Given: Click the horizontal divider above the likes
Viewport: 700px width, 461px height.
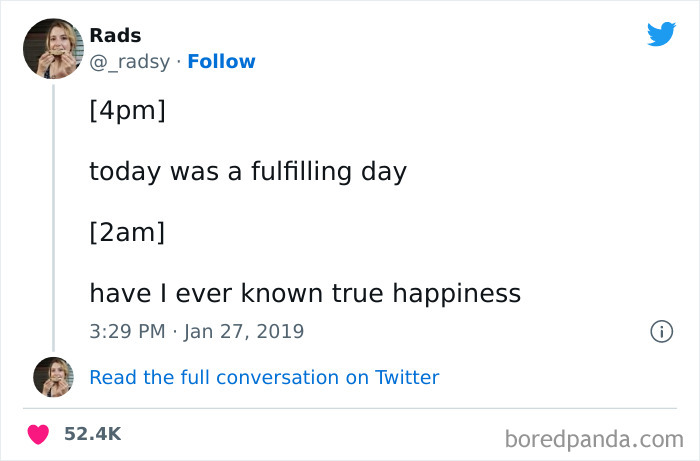Looking at the screenshot, I should click(x=350, y=408).
